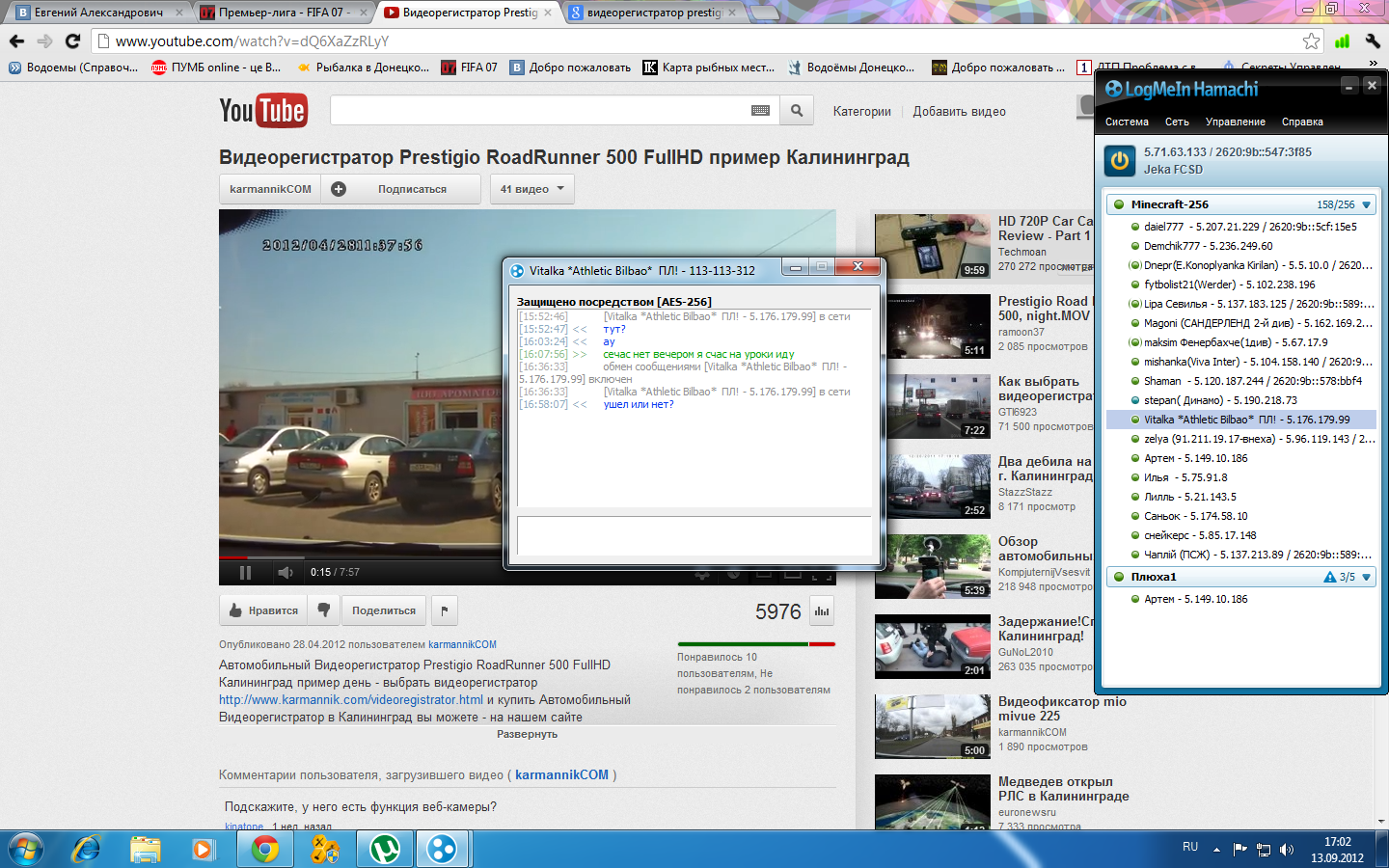Bookmark this page with the star icon
The image size is (1389, 868).
[x=1311, y=41]
